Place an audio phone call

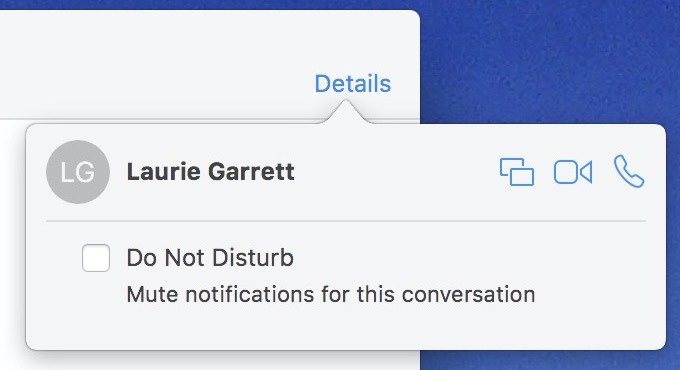click(629, 171)
